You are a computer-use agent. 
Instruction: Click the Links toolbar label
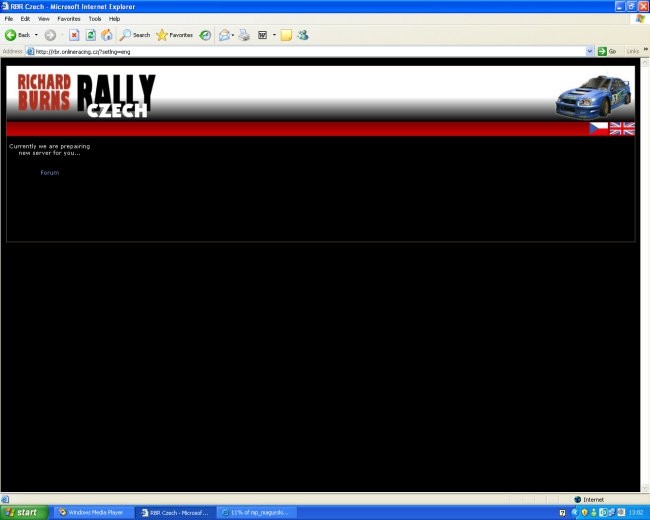coord(633,51)
